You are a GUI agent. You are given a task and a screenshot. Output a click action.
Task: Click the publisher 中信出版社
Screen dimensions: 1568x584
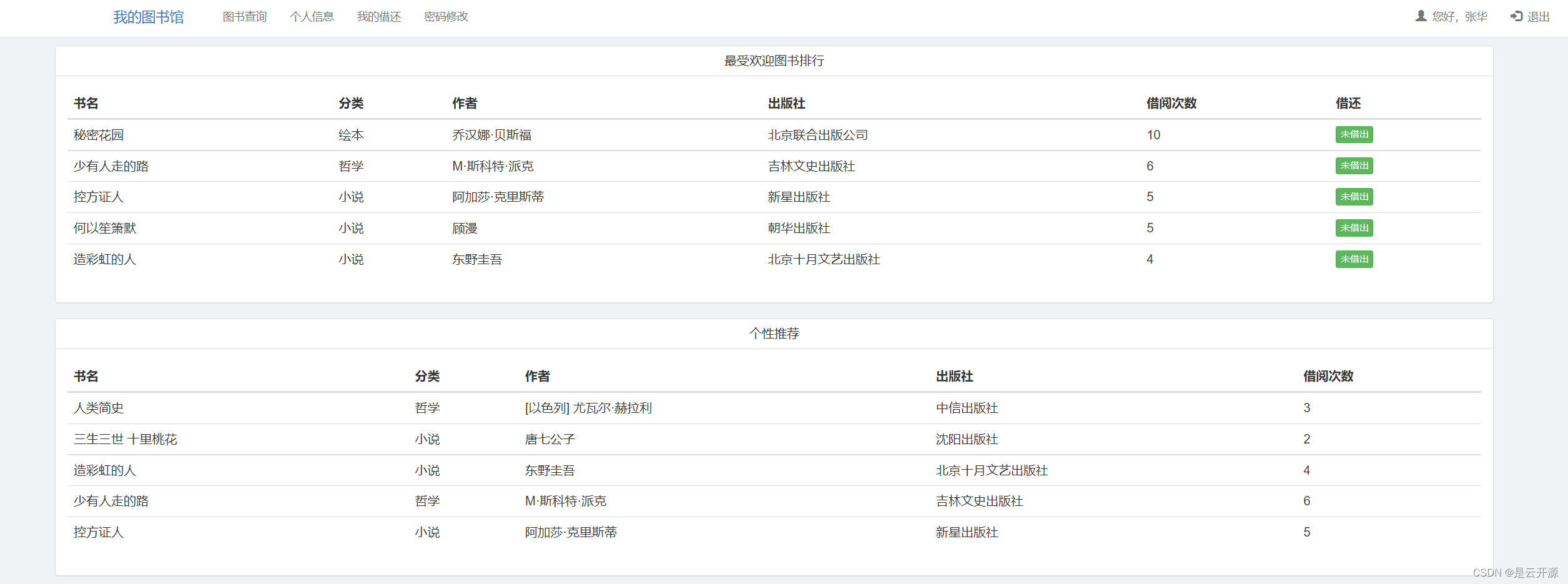[x=967, y=408]
